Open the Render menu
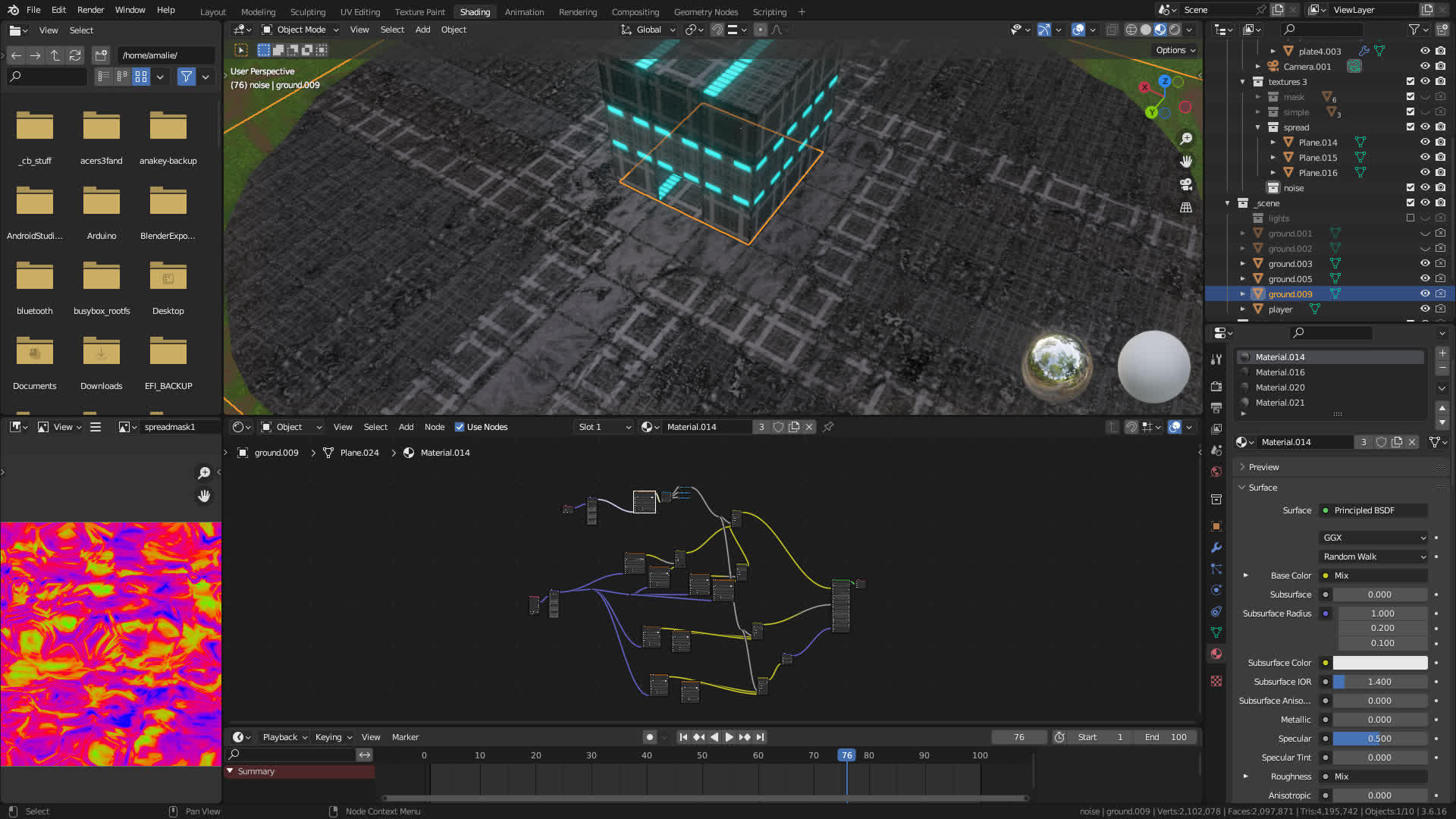 click(x=90, y=10)
